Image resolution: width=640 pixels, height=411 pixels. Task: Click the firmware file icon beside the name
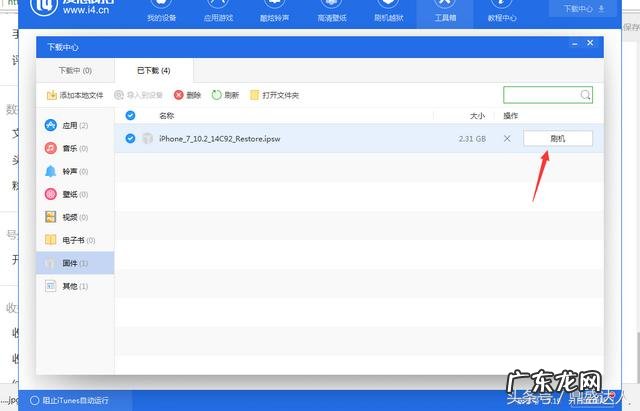coord(147,138)
